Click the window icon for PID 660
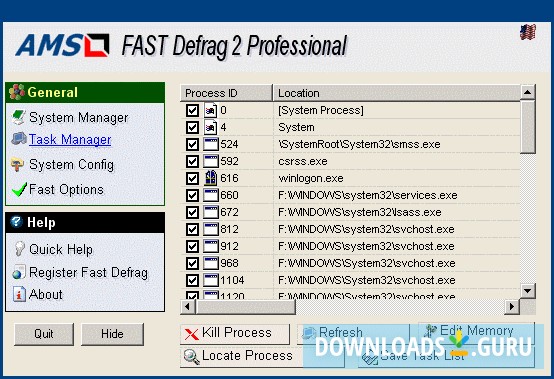This screenshot has height=379, width=554. 211,195
